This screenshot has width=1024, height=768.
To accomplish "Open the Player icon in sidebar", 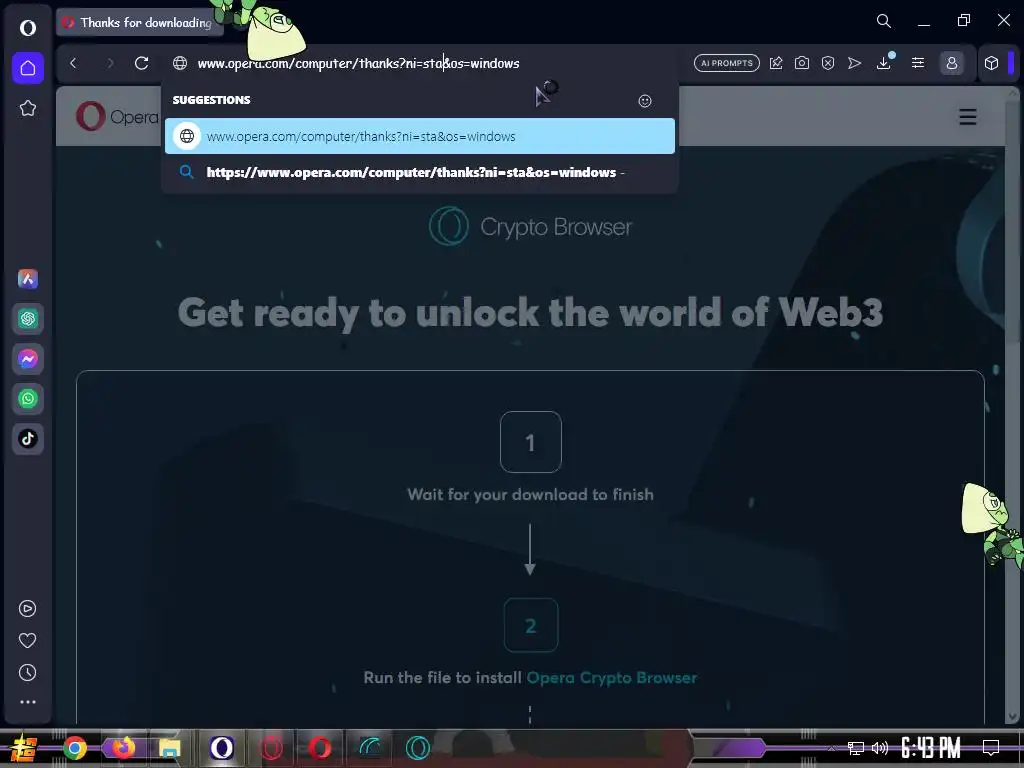I will (27, 609).
